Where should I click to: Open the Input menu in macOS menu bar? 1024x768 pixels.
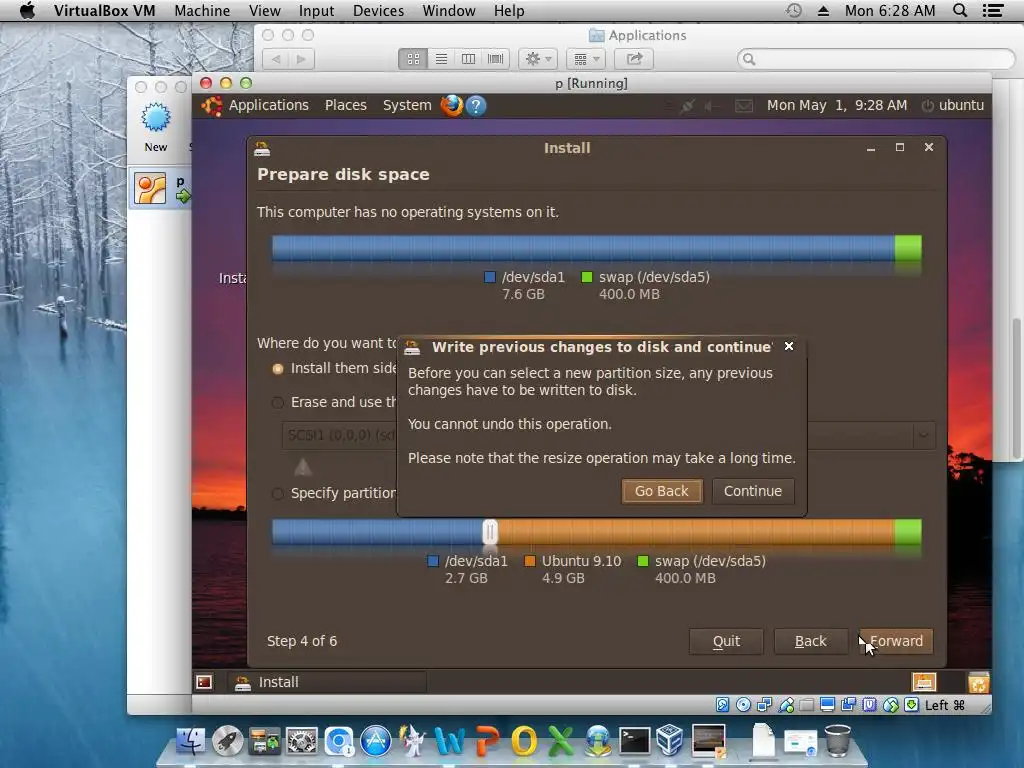pos(316,10)
